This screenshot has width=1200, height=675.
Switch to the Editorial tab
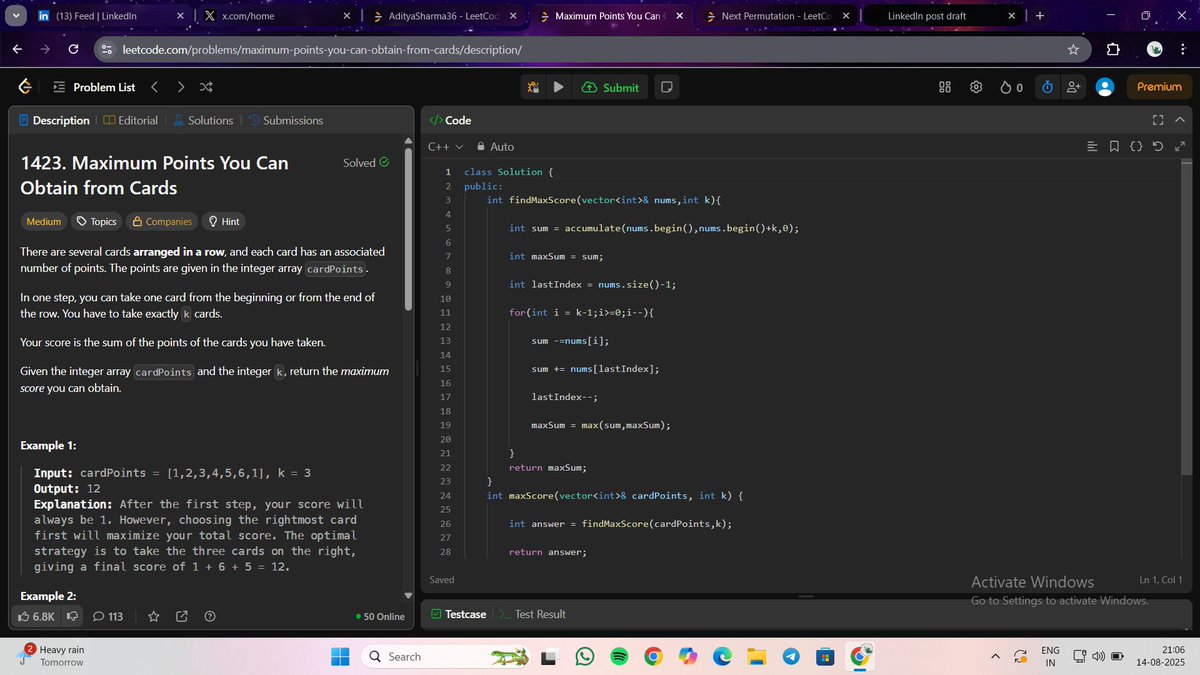click(x=130, y=120)
